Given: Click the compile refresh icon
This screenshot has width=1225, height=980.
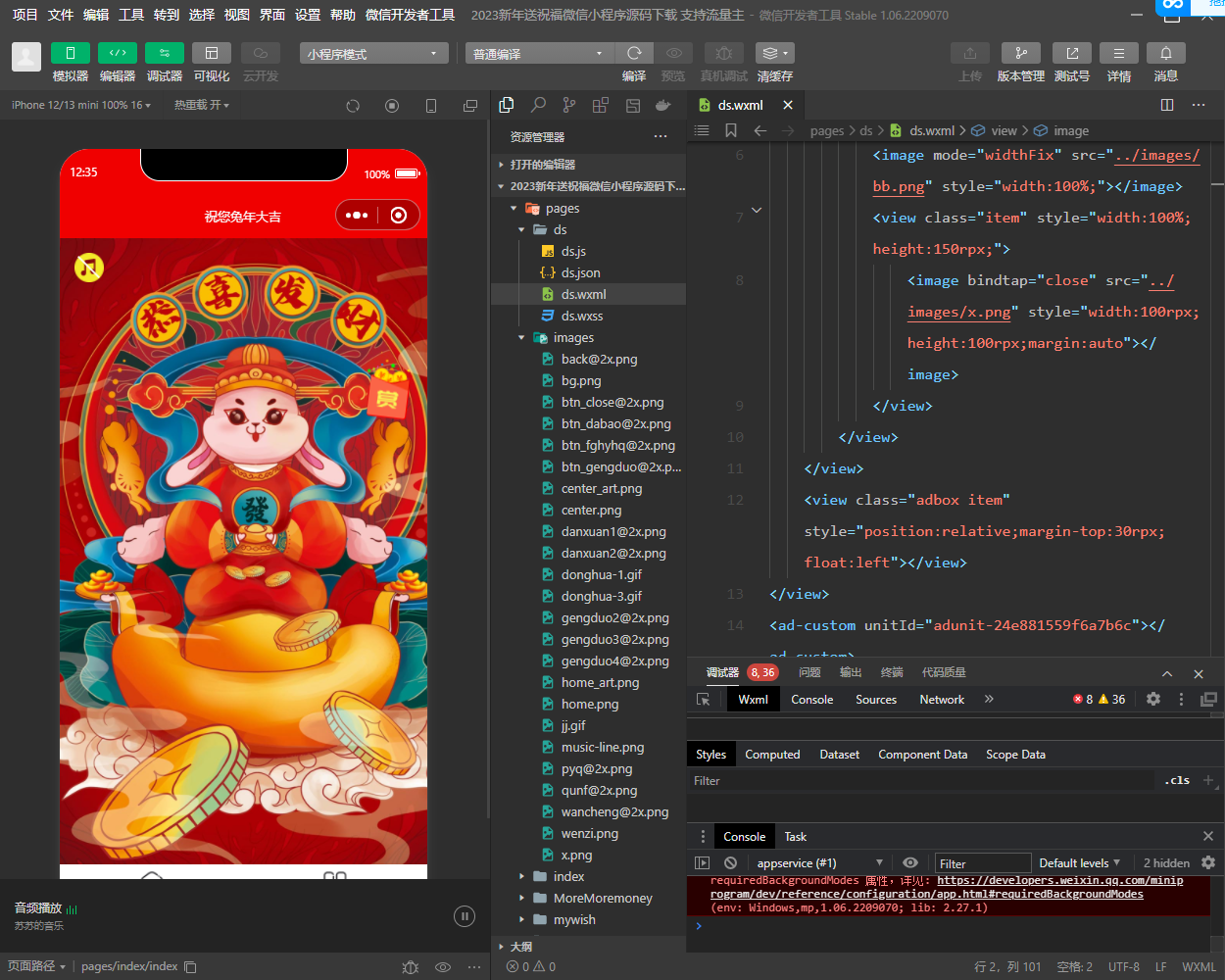Looking at the screenshot, I should (634, 54).
